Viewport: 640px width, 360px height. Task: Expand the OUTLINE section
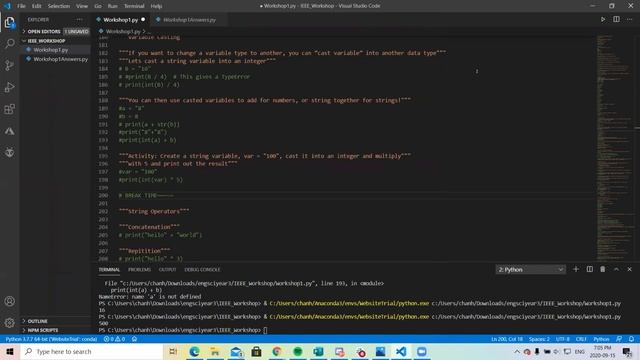[x=55, y=321]
